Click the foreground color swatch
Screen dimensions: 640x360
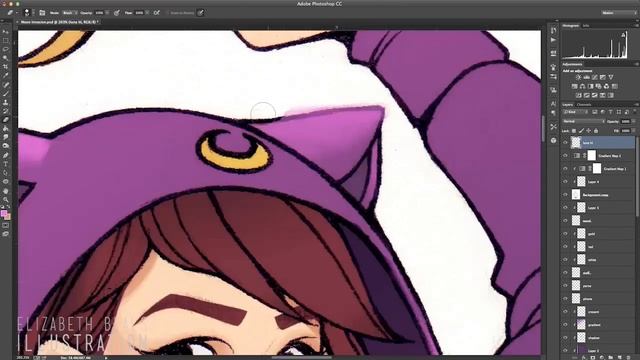(x=4, y=213)
